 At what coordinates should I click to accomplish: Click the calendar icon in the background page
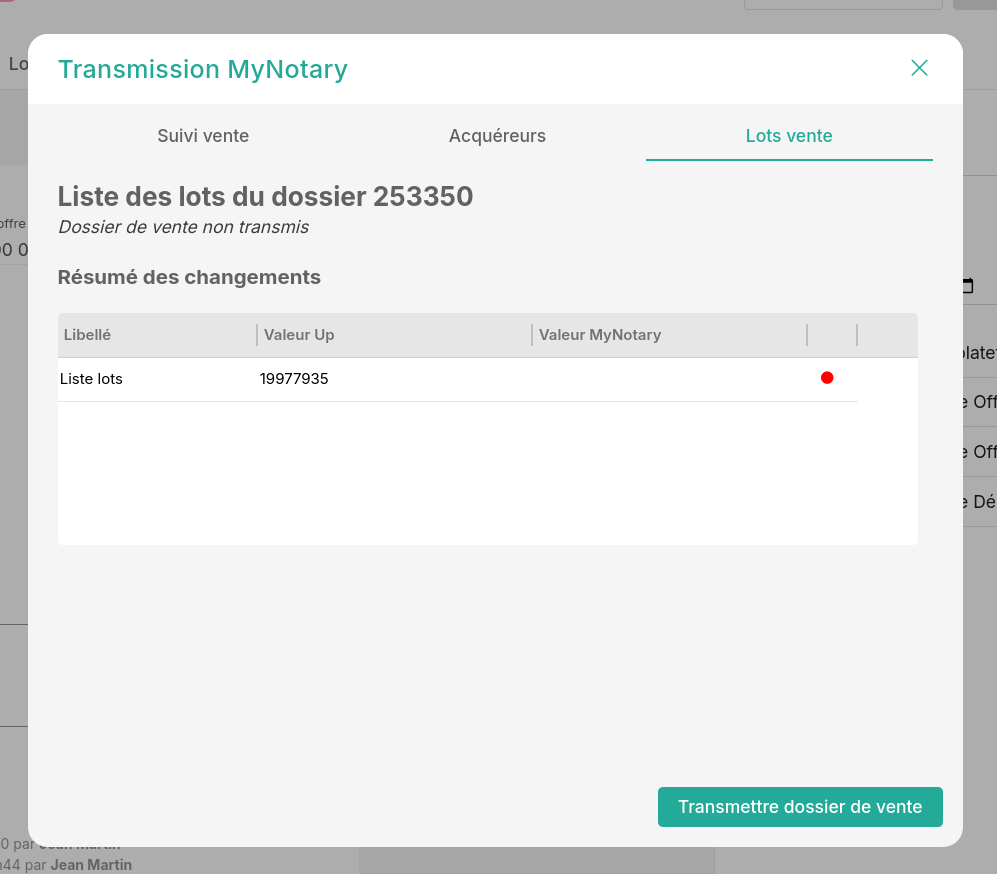click(968, 286)
